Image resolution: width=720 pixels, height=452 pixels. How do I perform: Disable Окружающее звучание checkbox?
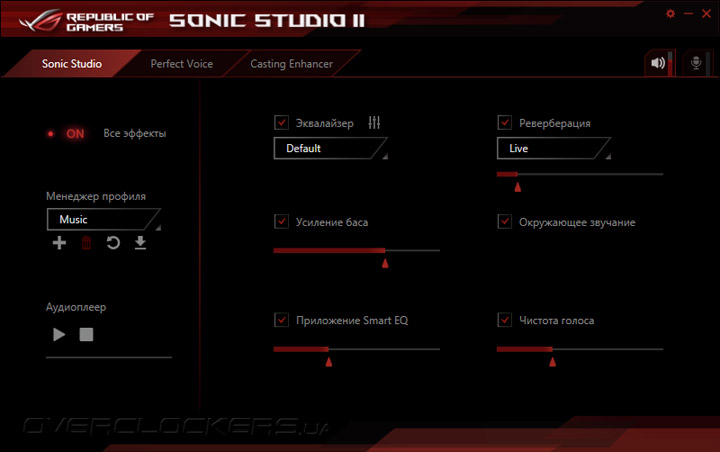pos(505,222)
